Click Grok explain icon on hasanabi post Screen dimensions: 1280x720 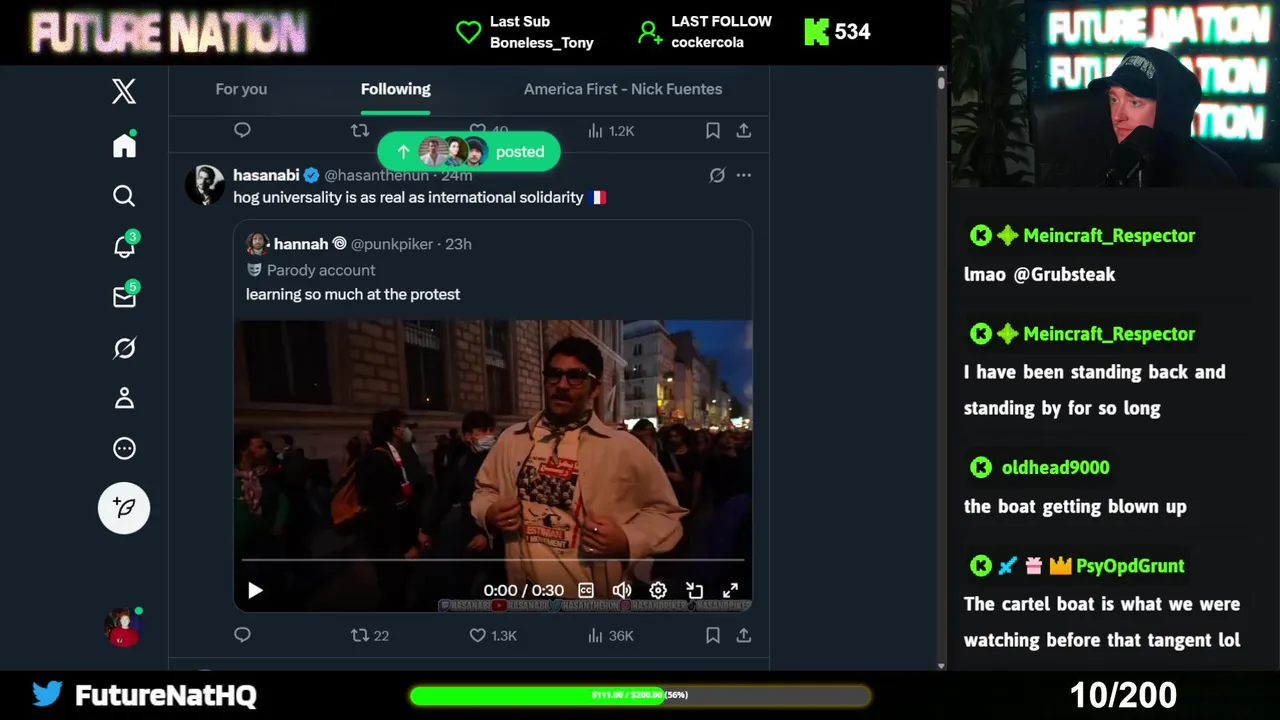tap(717, 175)
